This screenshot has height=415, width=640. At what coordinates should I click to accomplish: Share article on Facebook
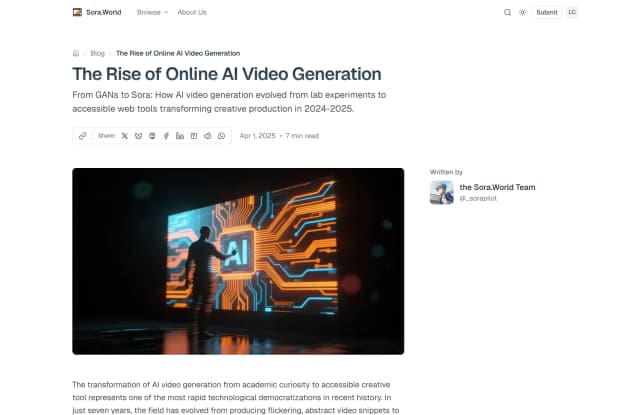coord(166,135)
